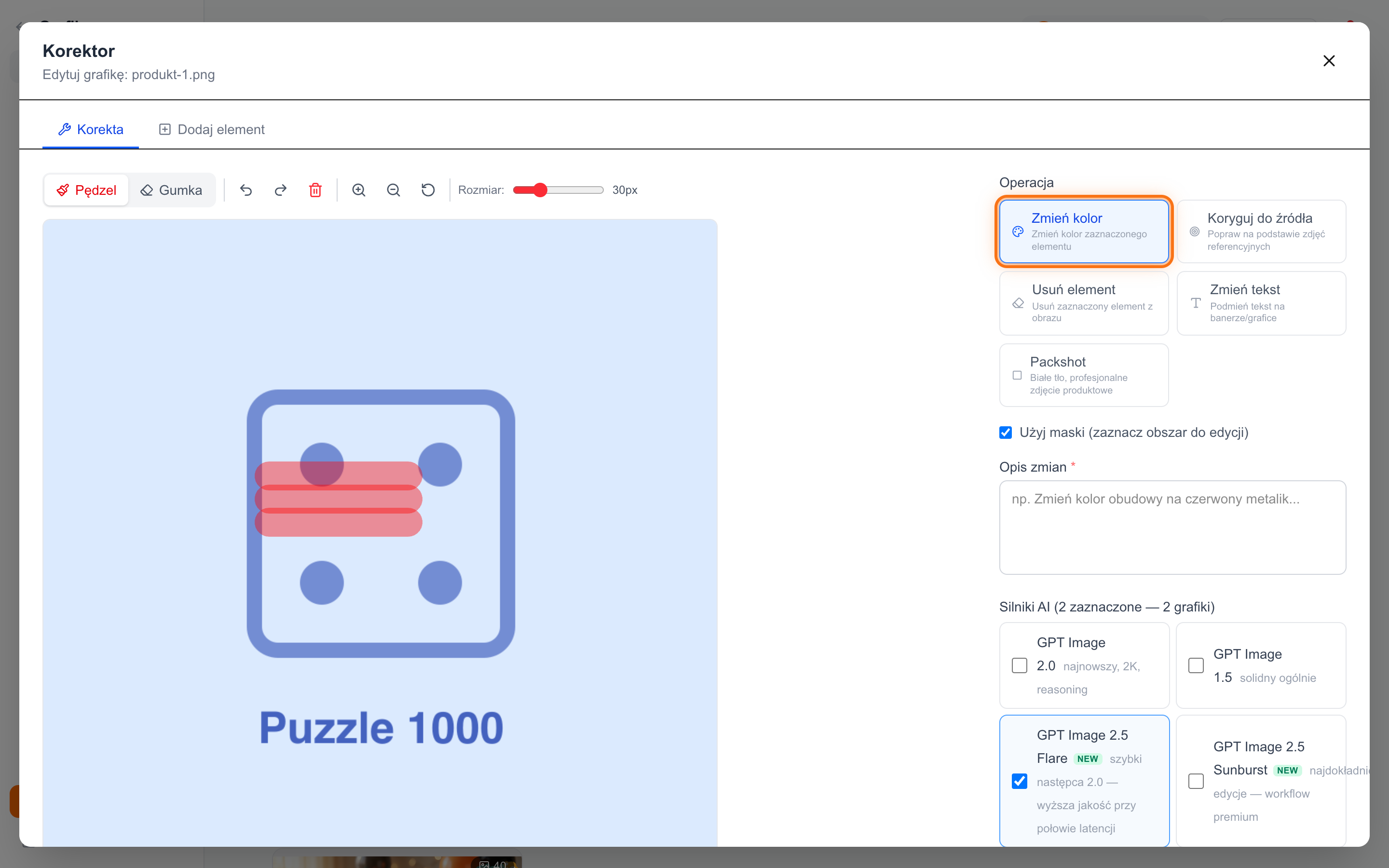
Task: Enable the GPT Image 2.0 engine checkbox
Action: pyautogui.click(x=1020, y=665)
